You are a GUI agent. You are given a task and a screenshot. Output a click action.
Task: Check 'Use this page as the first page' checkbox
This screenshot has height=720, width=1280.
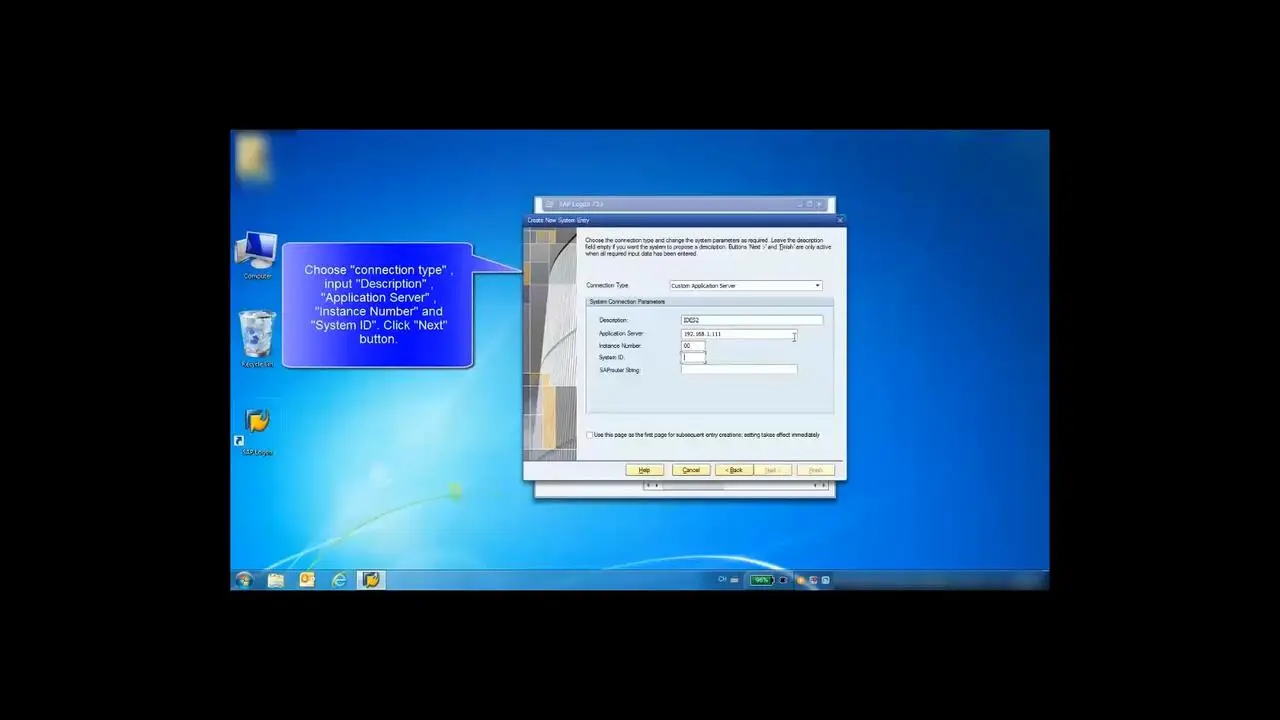pyautogui.click(x=590, y=435)
